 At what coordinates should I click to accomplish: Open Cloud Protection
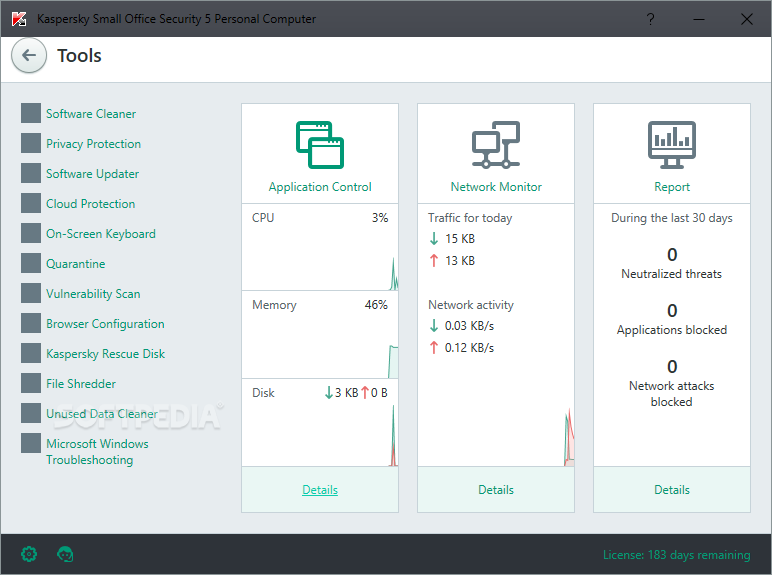[91, 204]
